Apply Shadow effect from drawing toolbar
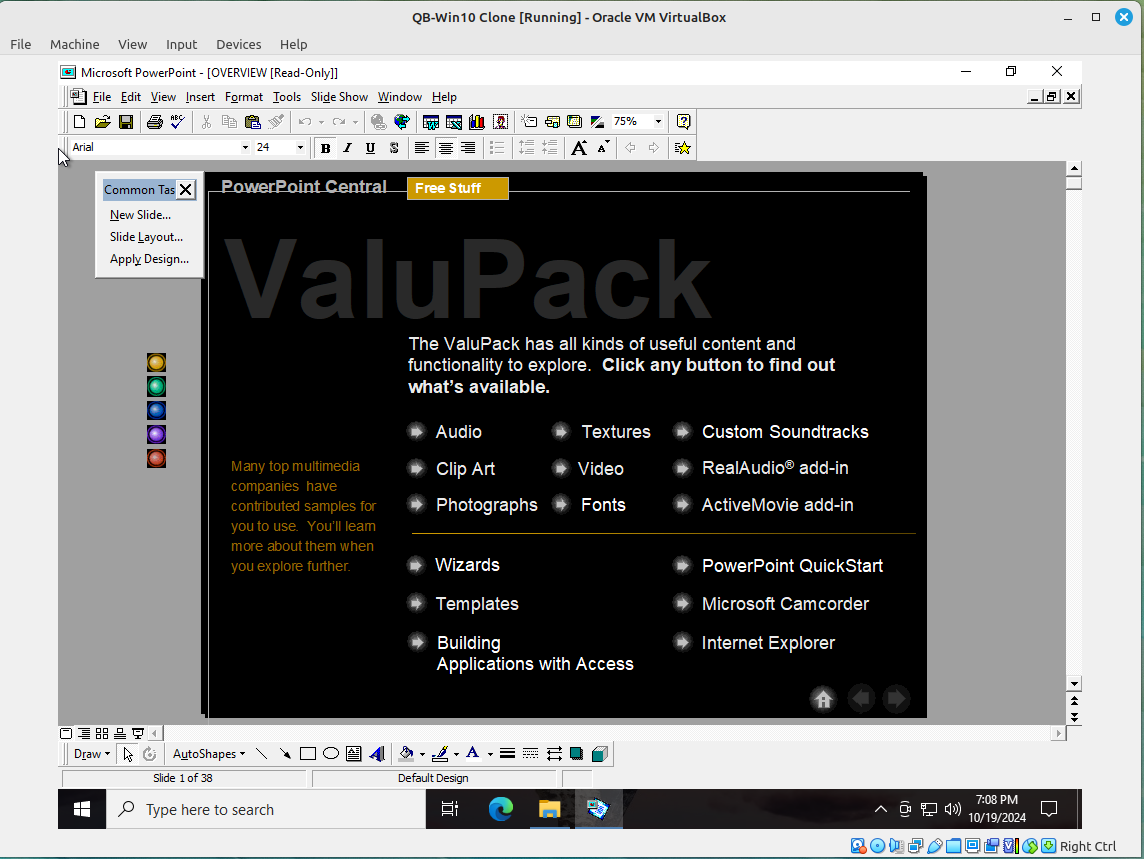The height and width of the screenshot is (859, 1144). point(576,754)
